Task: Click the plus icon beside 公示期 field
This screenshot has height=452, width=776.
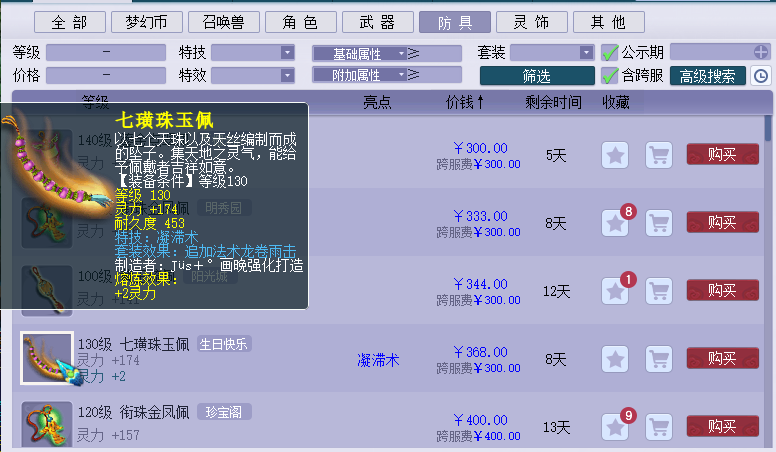Action: point(761,52)
